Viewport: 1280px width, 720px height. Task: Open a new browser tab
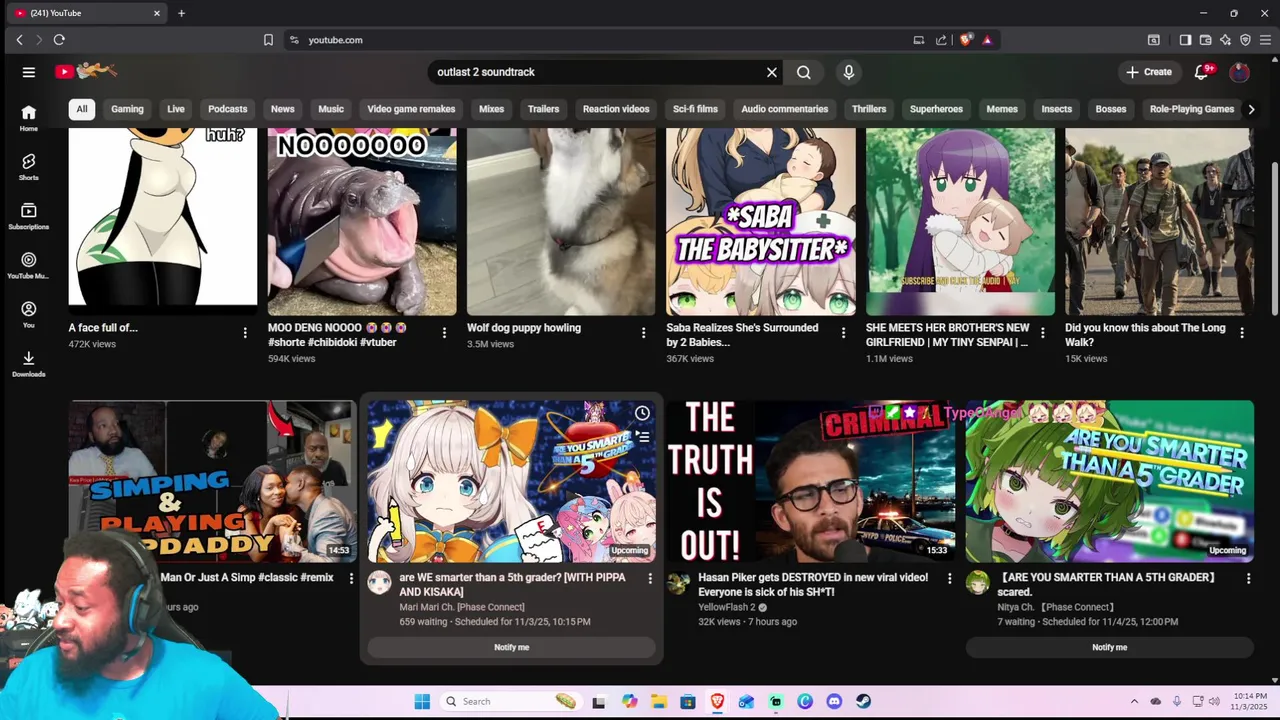181,13
